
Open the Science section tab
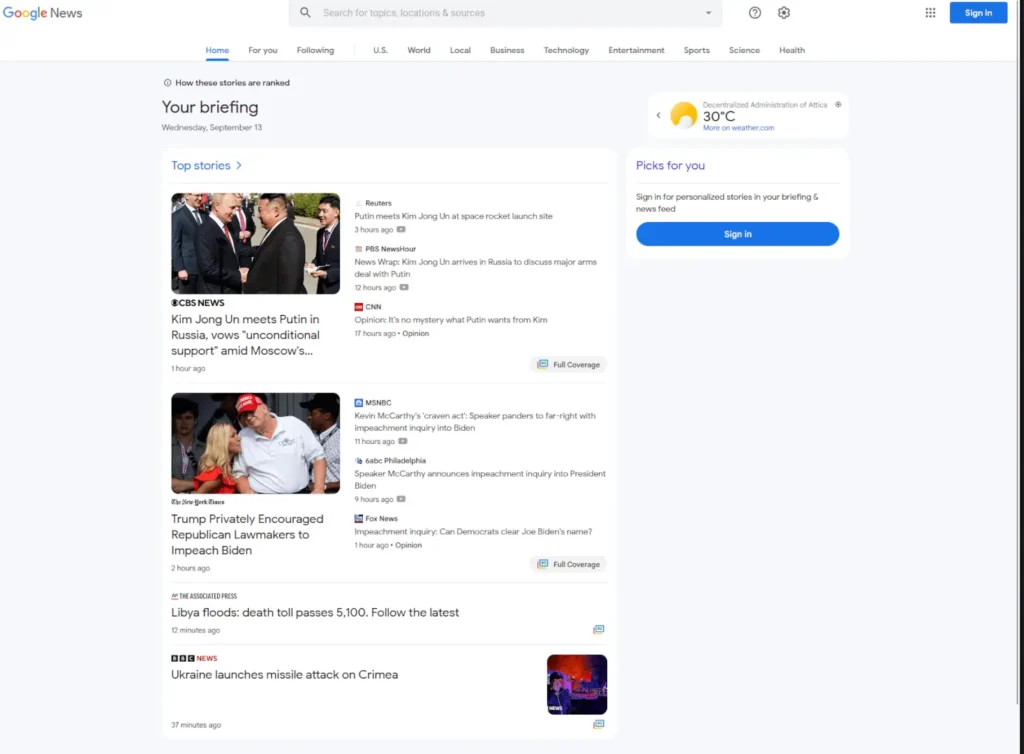point(744,50)
